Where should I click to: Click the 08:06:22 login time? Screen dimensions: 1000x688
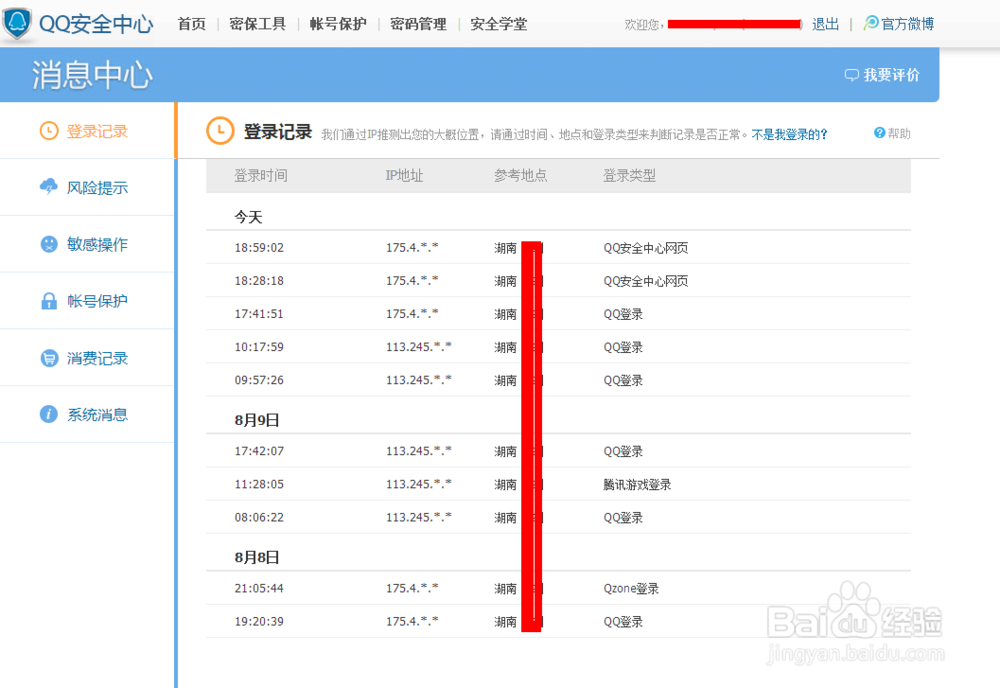click(259, 517)
